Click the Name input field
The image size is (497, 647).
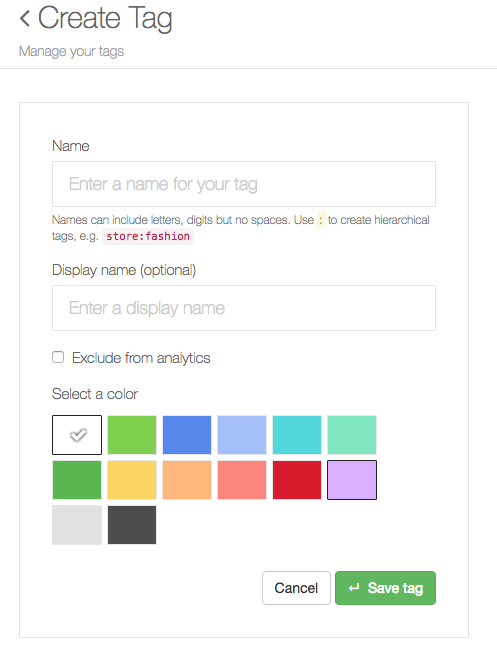tap(244, 184)
